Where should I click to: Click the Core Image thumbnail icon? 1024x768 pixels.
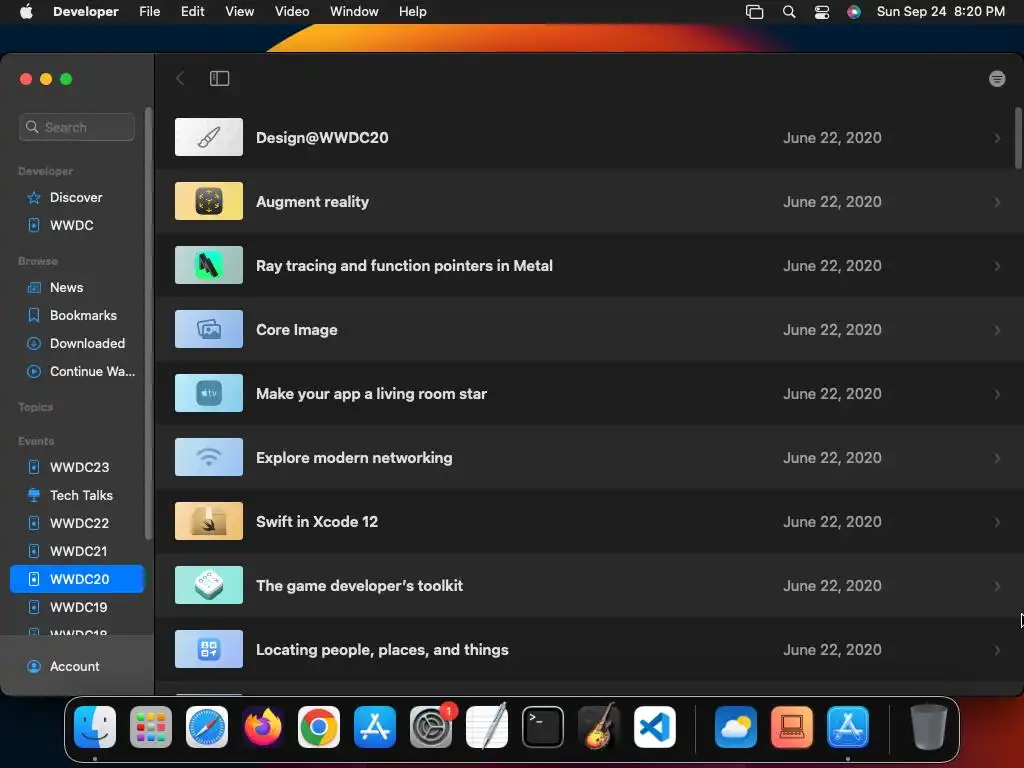point(209,329)
